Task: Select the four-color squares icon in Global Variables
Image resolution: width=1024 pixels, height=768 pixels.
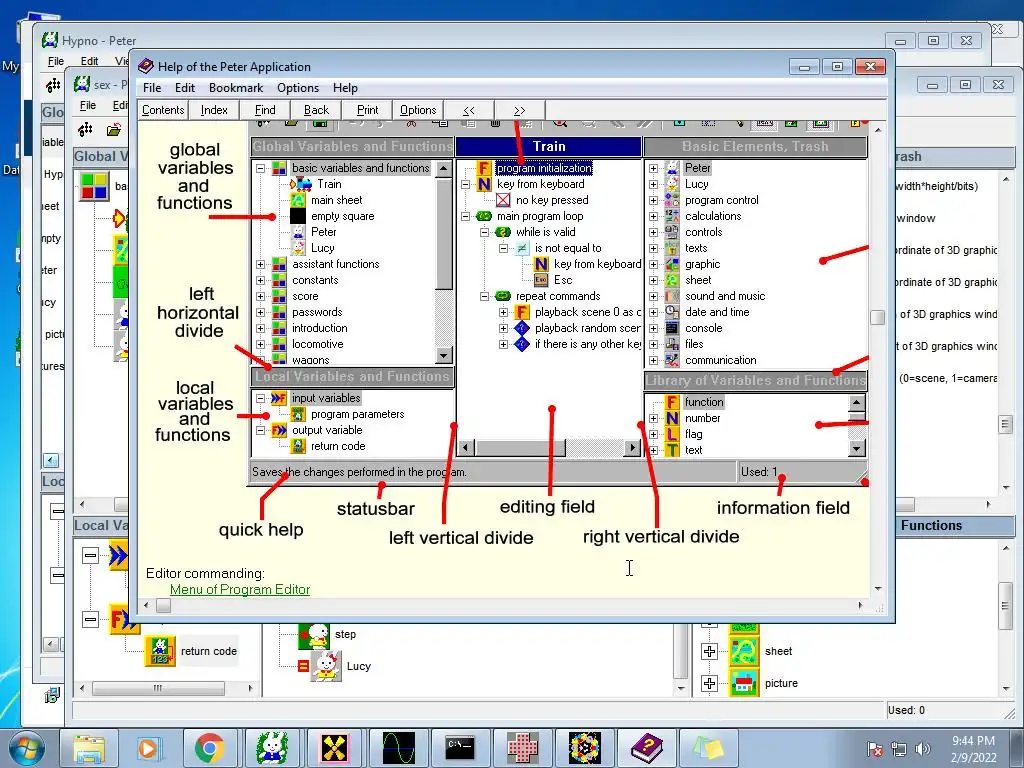Action: click(94, 186)
